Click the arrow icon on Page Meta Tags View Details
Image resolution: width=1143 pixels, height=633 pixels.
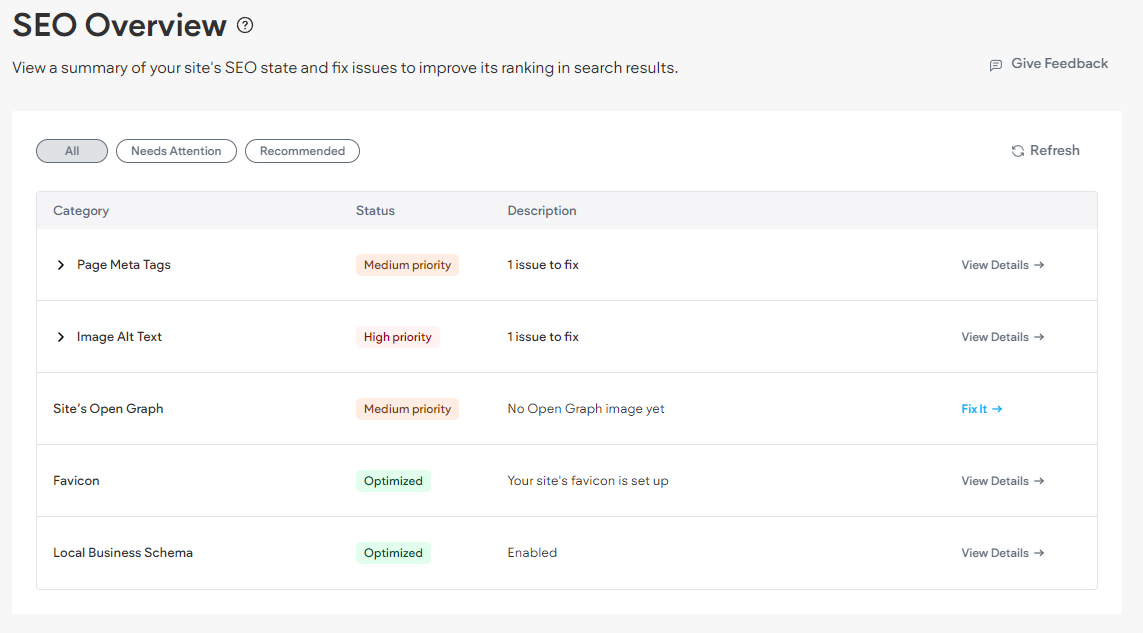[x=1040, y=264]
